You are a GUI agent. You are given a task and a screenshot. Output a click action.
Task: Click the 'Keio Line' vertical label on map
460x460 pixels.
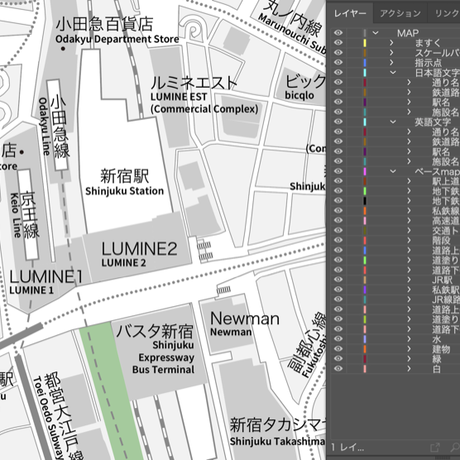[15, 215]
